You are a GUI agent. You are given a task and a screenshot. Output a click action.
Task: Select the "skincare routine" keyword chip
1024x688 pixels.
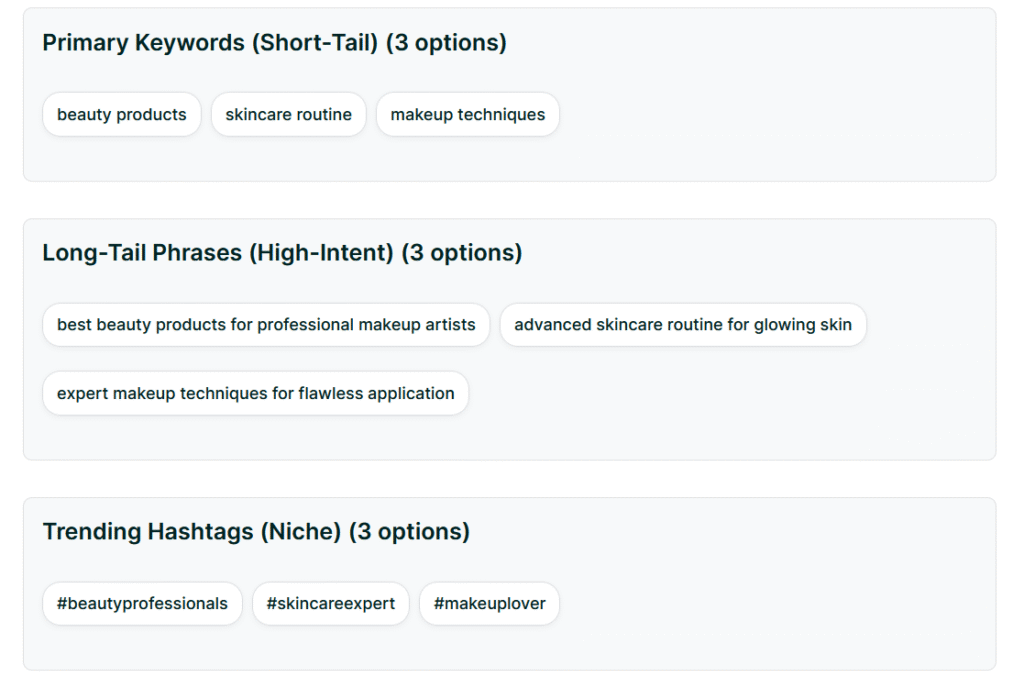[x=288, y=114]
